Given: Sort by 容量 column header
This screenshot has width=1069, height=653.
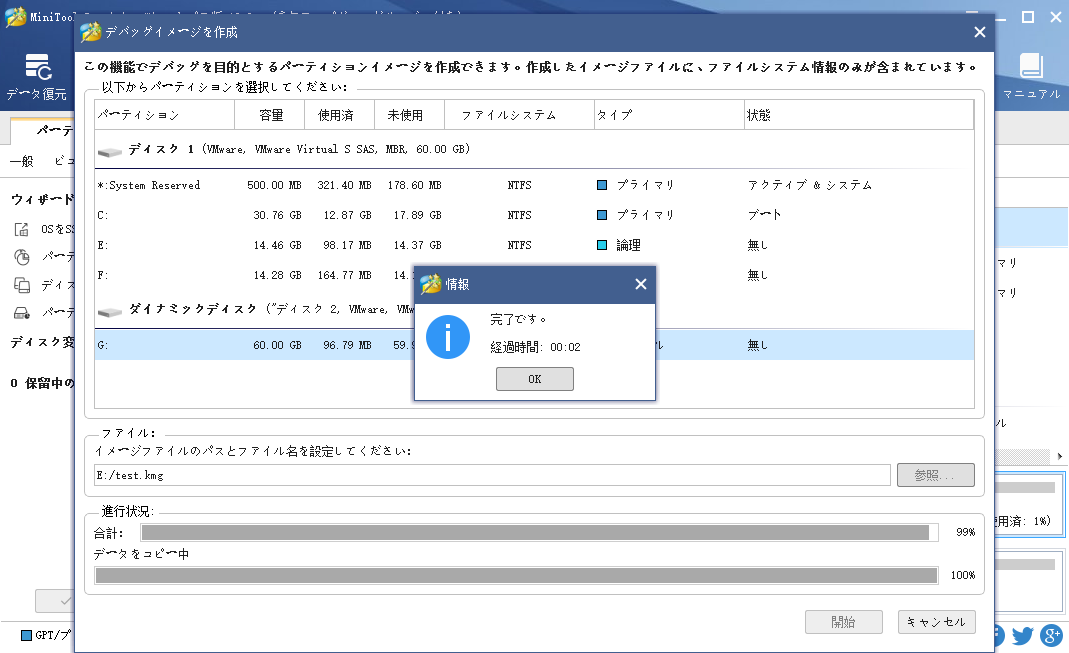Looking at the screenshot, I should pyautogui.click(x=270, y=115).
